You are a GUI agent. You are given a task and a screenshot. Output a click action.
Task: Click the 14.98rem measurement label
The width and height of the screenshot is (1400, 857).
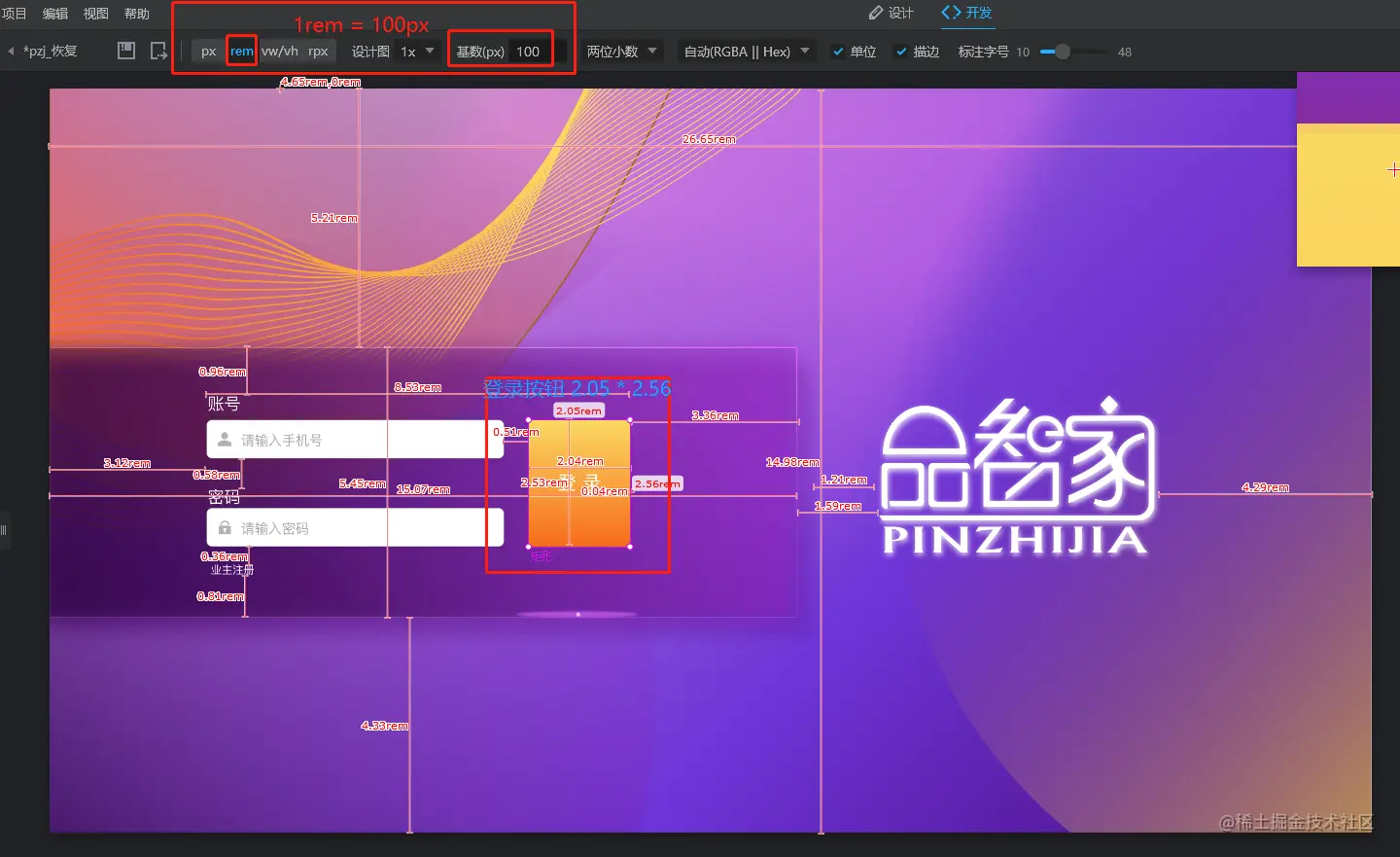(x=792, y=462)
